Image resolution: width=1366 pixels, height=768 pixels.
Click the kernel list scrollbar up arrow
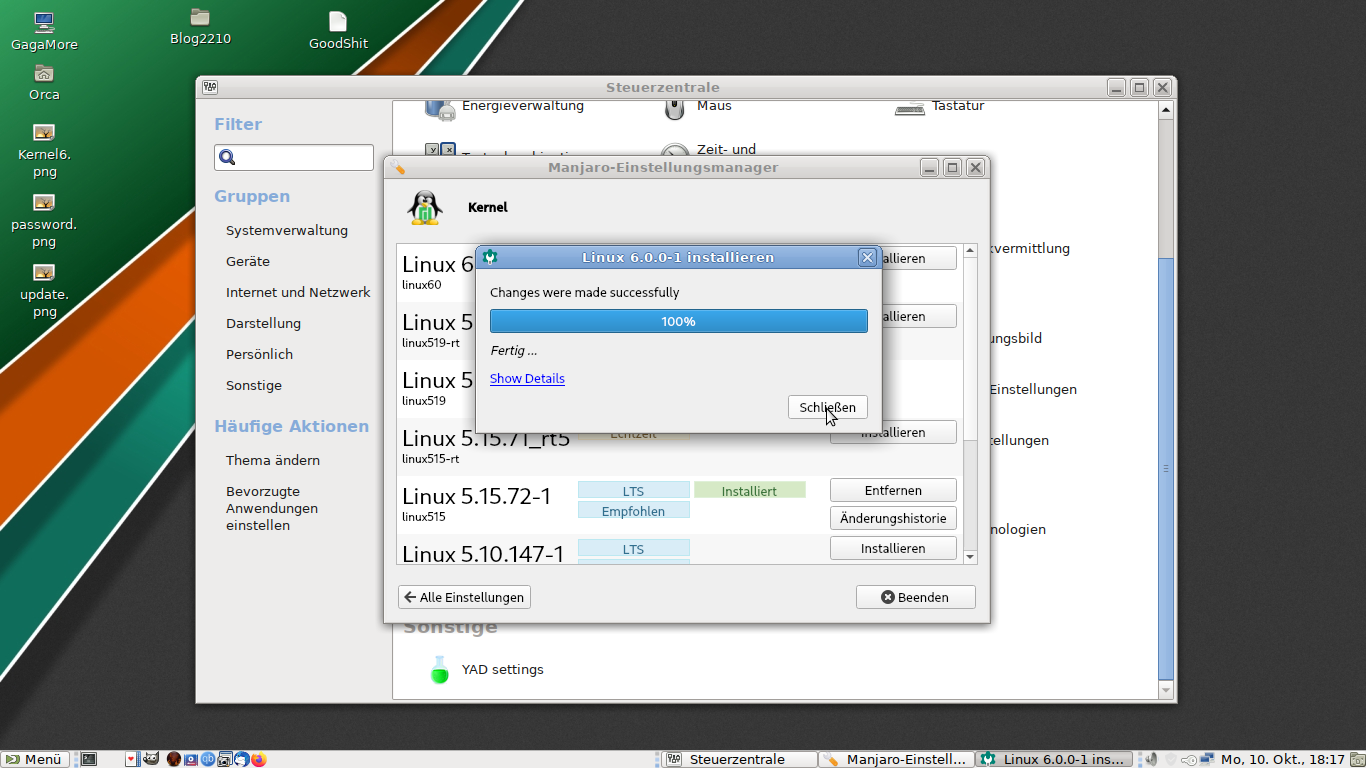[x=970, y=250]
